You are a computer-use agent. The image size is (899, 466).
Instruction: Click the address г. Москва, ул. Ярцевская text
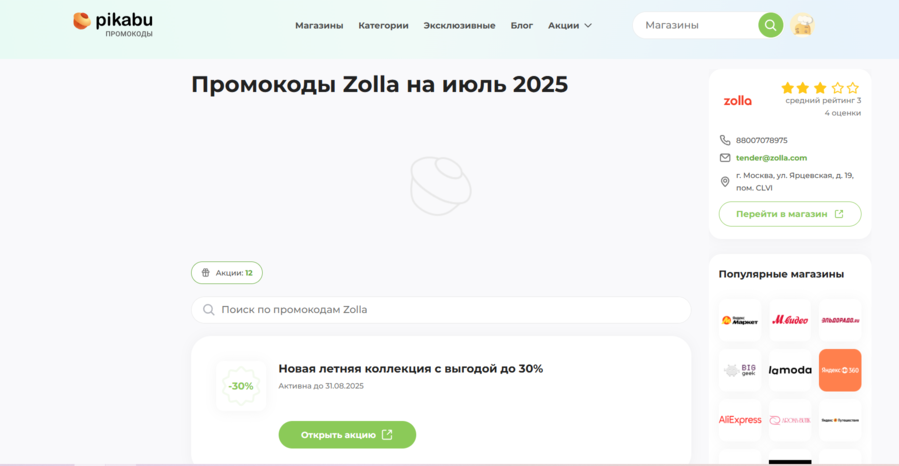coord(795,181)
